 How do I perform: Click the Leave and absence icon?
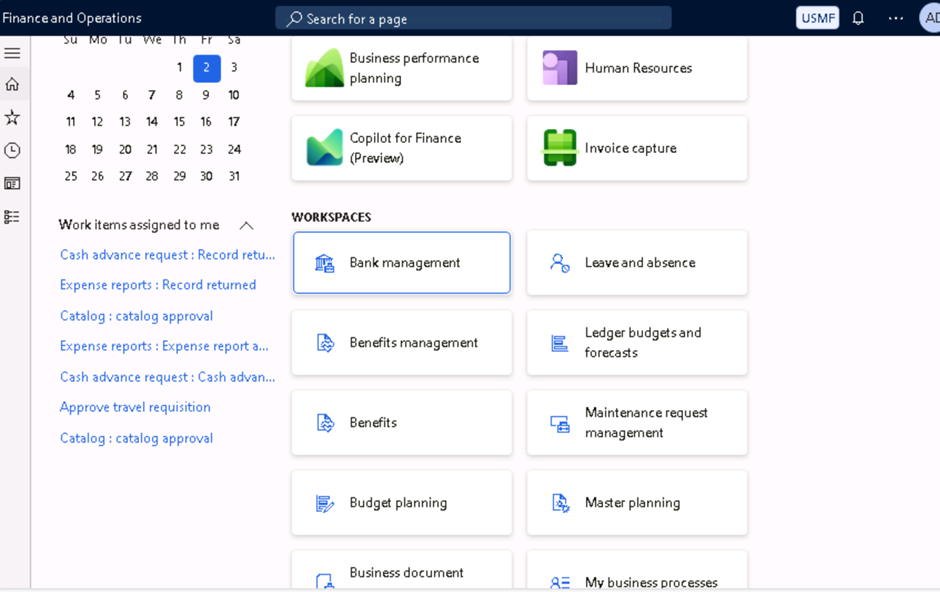point(559,263)
